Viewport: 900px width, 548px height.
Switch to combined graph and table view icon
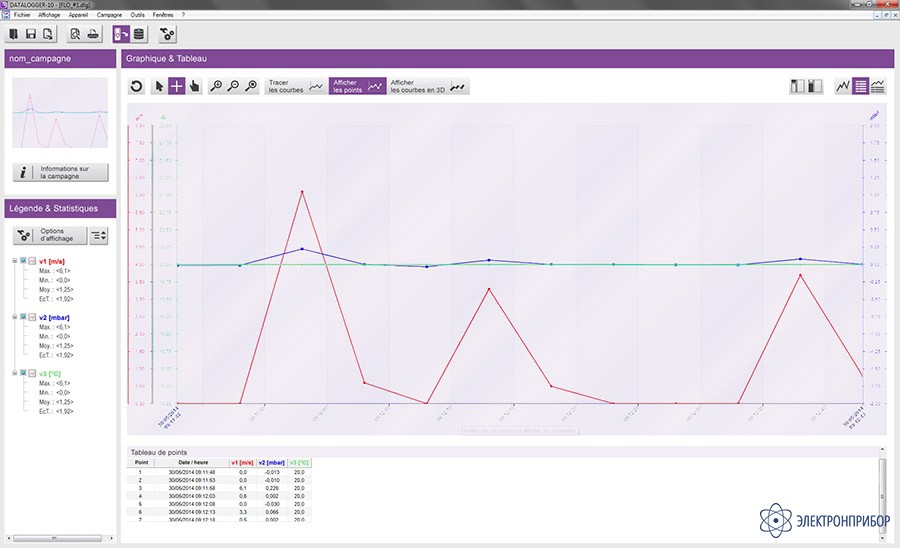(x=878, y=86)
